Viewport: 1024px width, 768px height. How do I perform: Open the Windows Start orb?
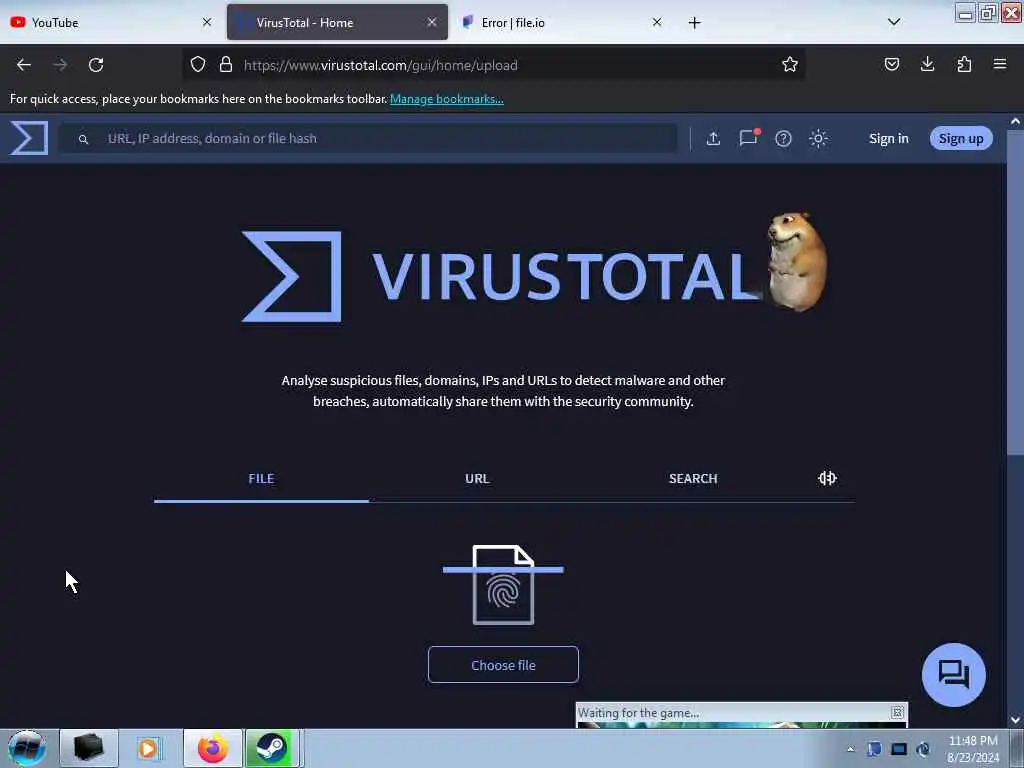click(x=27, y=748)
